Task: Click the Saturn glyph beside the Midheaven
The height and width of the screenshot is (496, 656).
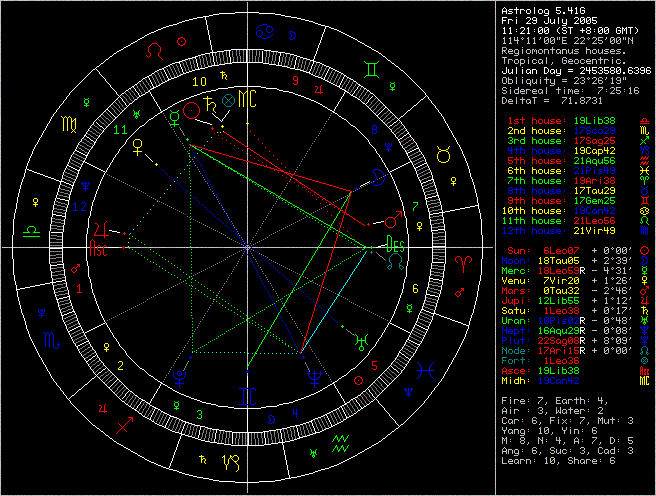Action: pyautogui.click(x=209, y=102)
